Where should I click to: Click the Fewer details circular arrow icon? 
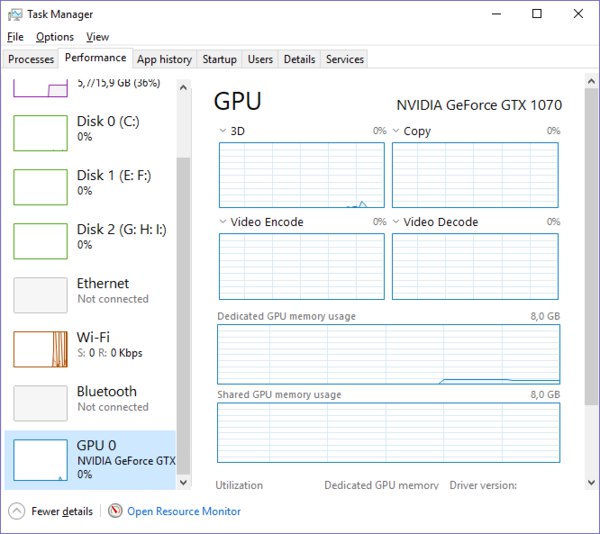click(x=16, y=511)
